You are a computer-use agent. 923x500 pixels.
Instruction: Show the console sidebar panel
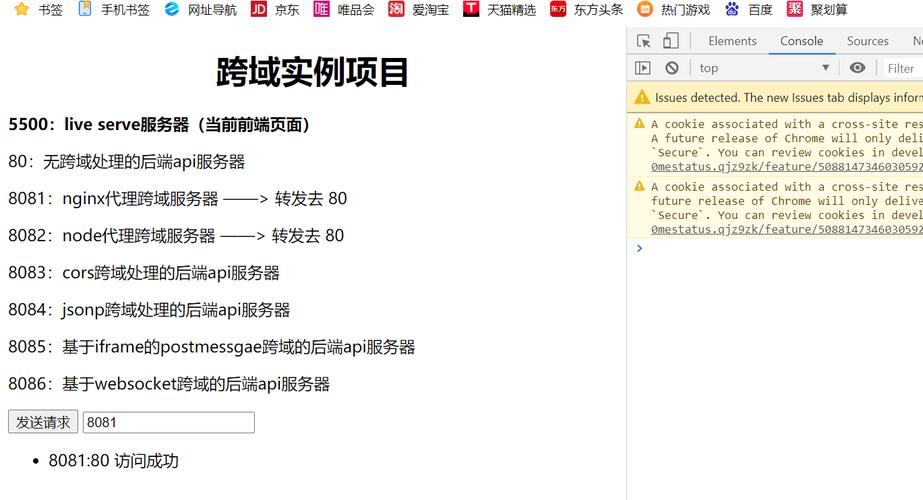point(643,68)
